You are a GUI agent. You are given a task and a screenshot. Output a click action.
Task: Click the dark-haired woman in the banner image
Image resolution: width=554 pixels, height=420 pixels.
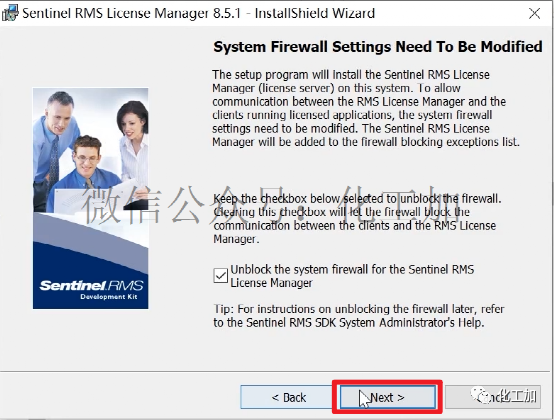click(x=134, y=141)
